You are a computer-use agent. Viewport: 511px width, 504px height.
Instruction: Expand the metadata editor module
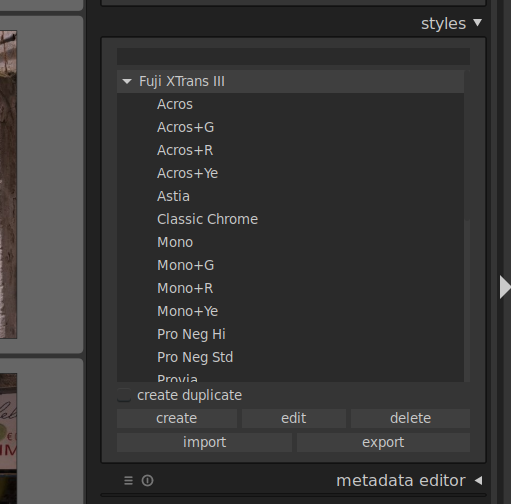tap(409, 481)
